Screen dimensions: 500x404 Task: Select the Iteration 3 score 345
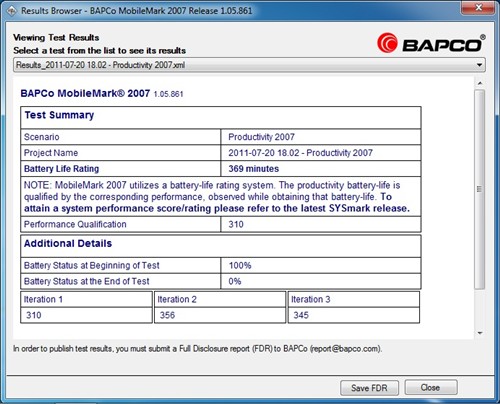pos(301,315)
